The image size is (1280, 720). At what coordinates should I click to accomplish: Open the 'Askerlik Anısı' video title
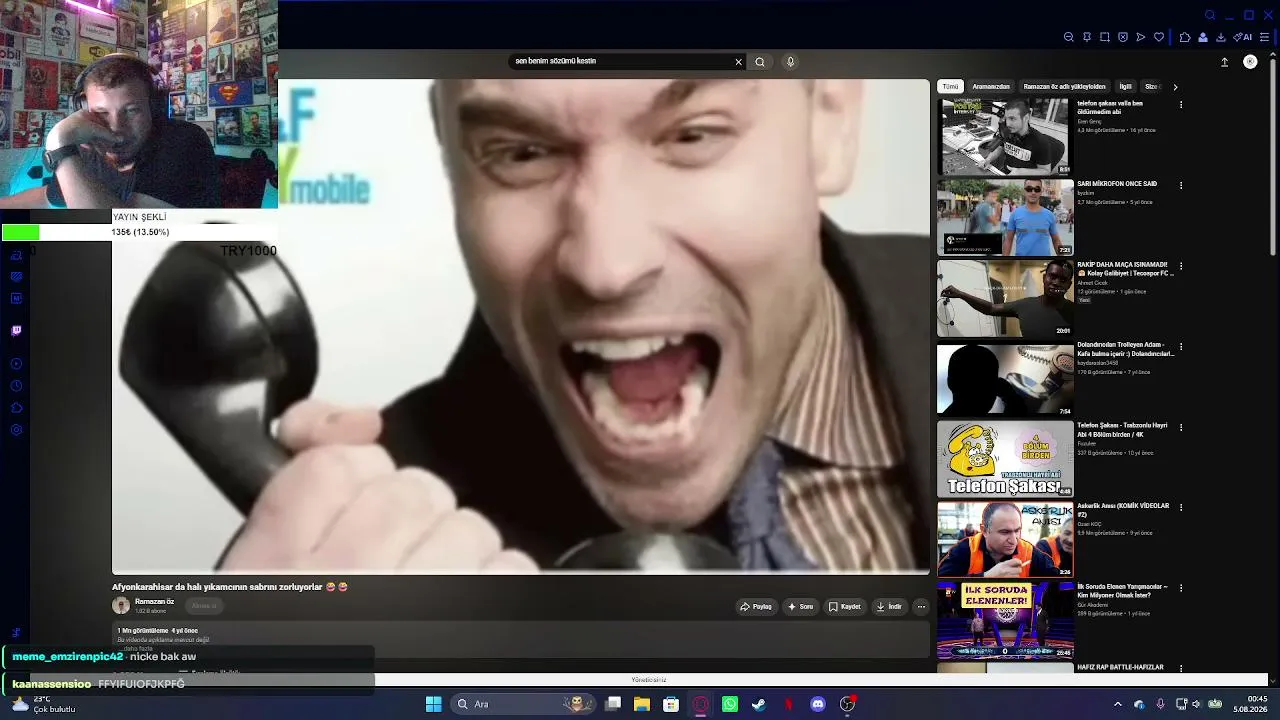point(1123,510)
